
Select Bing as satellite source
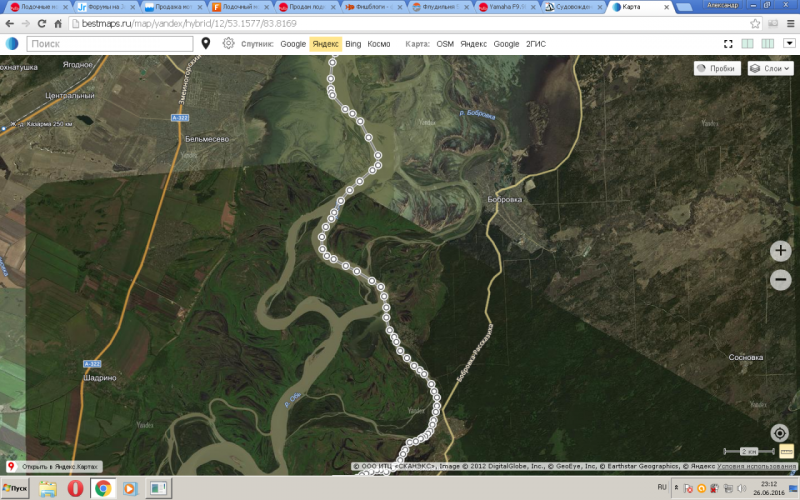click(x=353, y=44)
